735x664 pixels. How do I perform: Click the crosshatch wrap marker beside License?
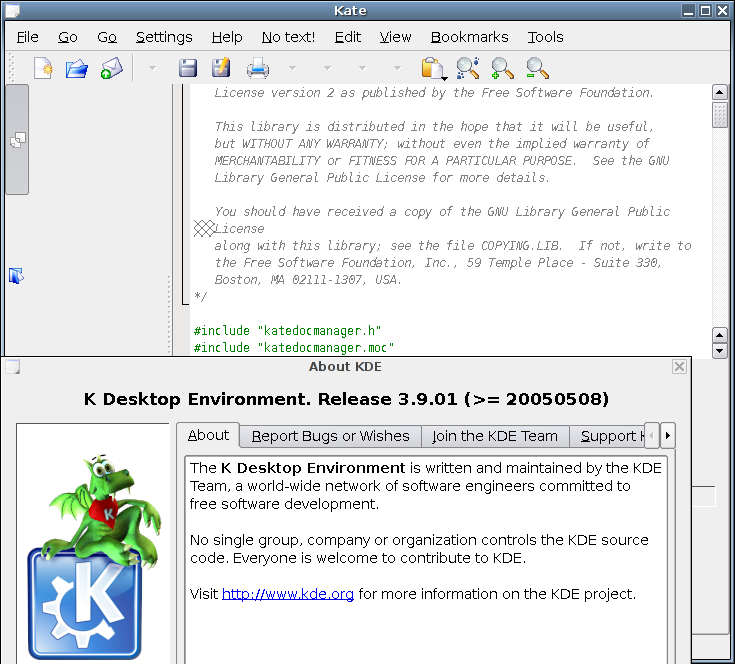[204, 229]
